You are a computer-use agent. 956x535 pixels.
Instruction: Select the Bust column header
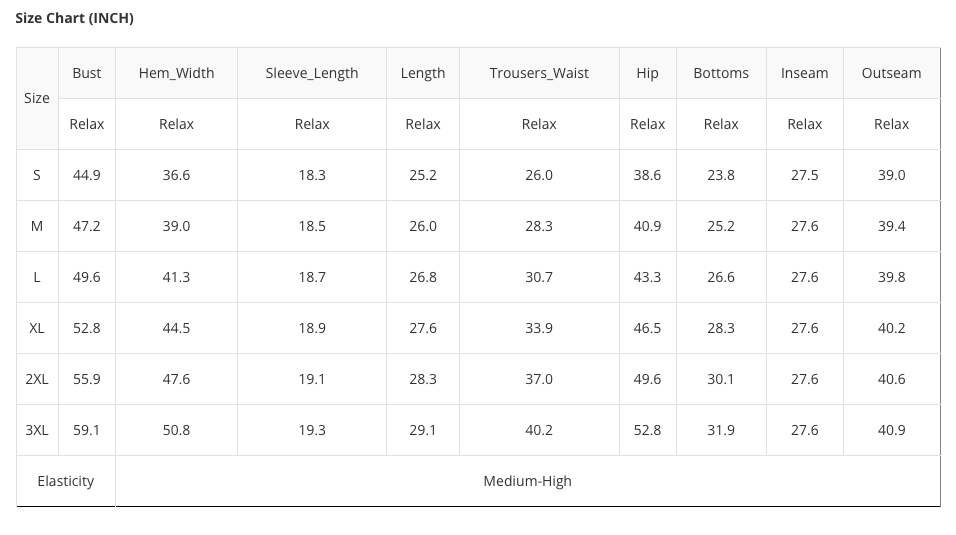tap(87, 73)
